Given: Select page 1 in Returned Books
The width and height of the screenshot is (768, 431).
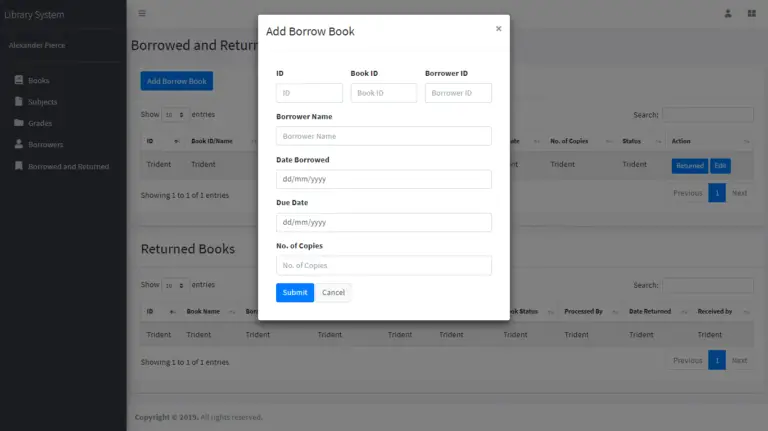Looking at the screenshot, I should coord(717,360).
